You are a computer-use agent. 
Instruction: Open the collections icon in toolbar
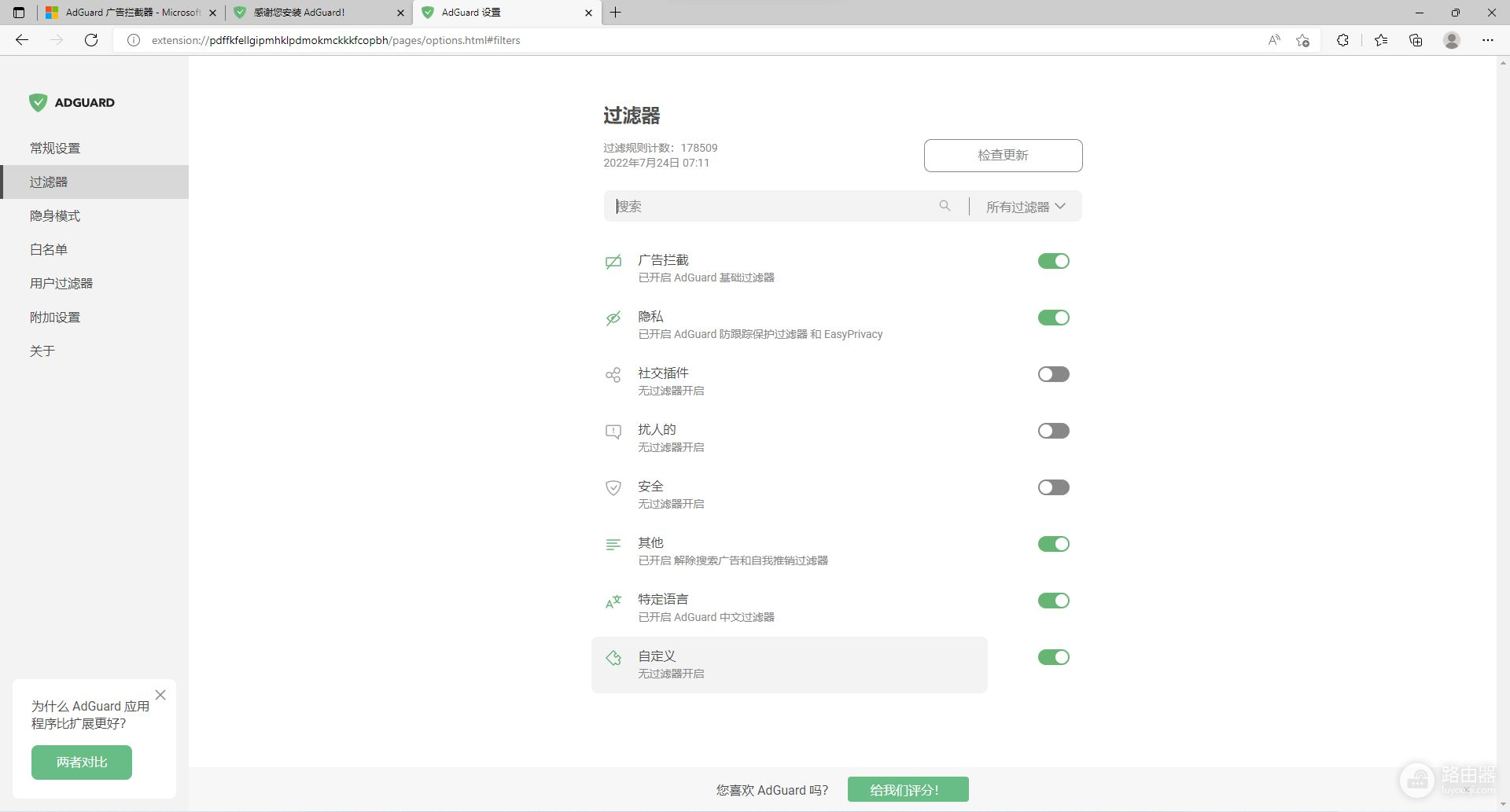[x=1416, y=40]
